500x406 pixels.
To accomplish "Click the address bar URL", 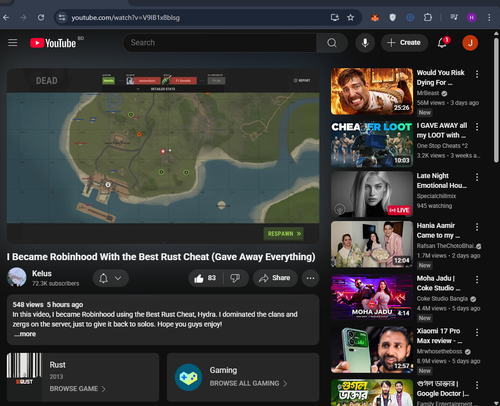I will [126, 18].
